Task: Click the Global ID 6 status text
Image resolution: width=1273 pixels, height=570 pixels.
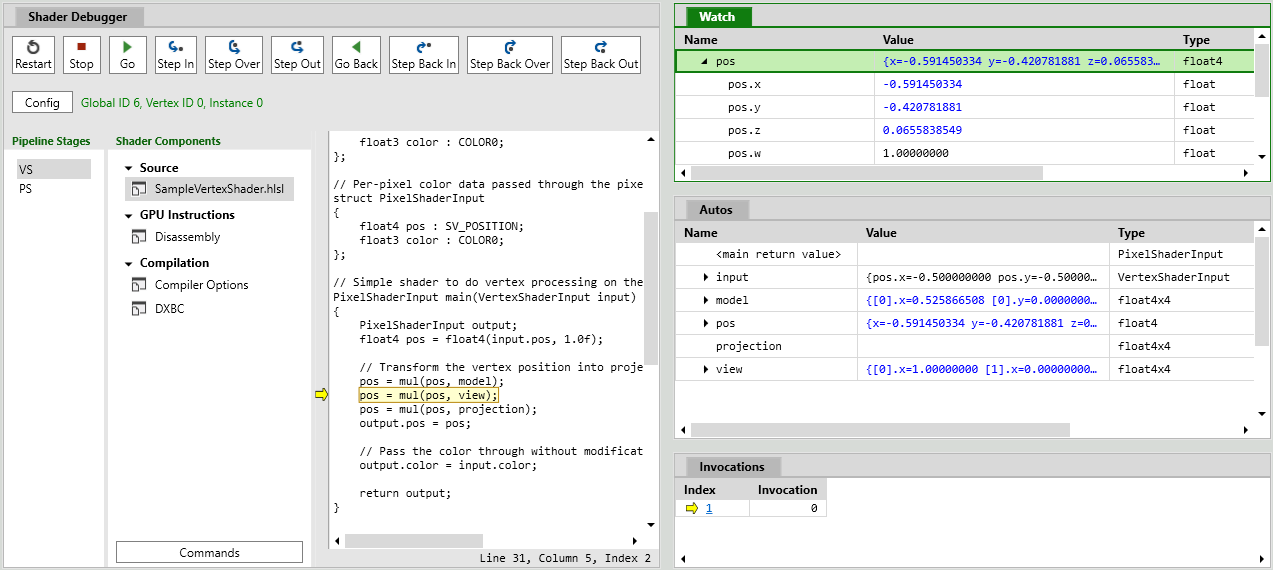Action: coord(172,103)
